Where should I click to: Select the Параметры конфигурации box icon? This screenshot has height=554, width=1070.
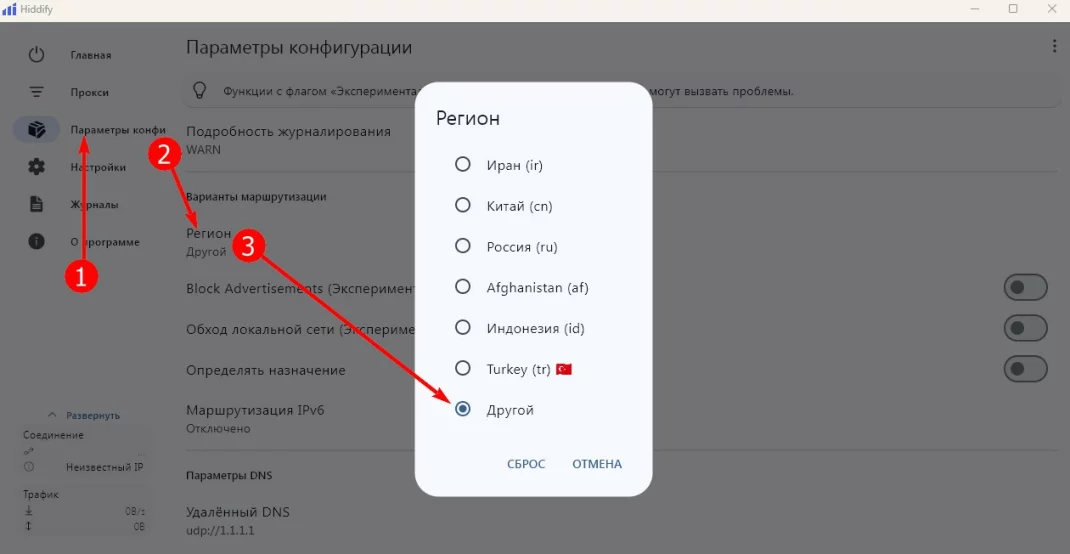tap(36, 130)
